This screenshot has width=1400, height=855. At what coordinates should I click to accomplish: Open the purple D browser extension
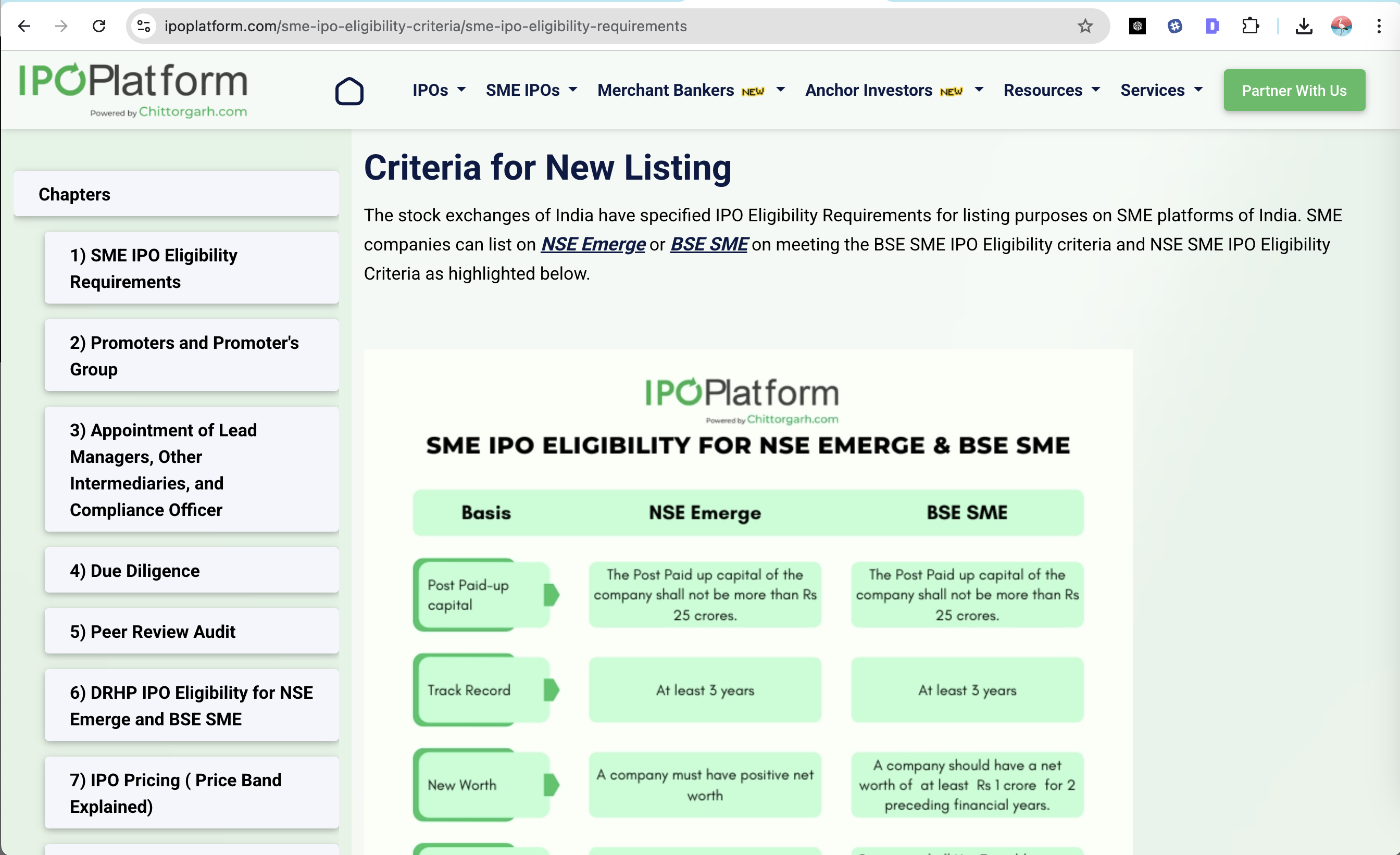coord(1212,26)
